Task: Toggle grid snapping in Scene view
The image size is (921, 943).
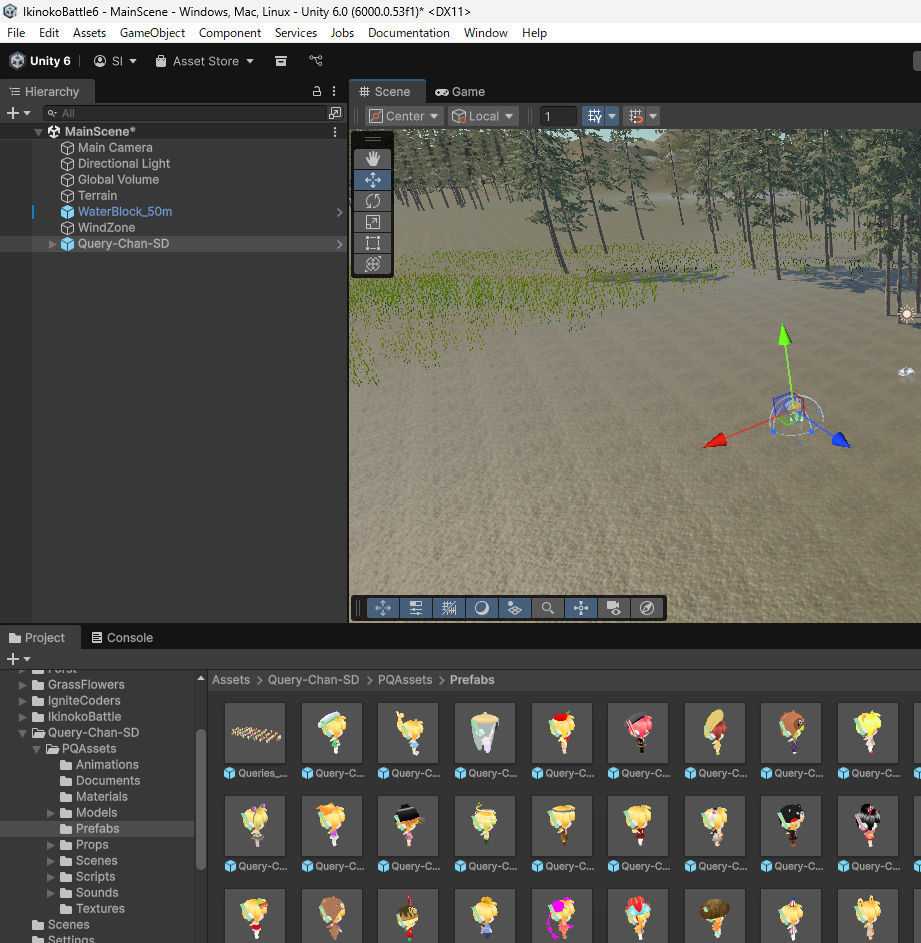Action: (x=635, y=116)
